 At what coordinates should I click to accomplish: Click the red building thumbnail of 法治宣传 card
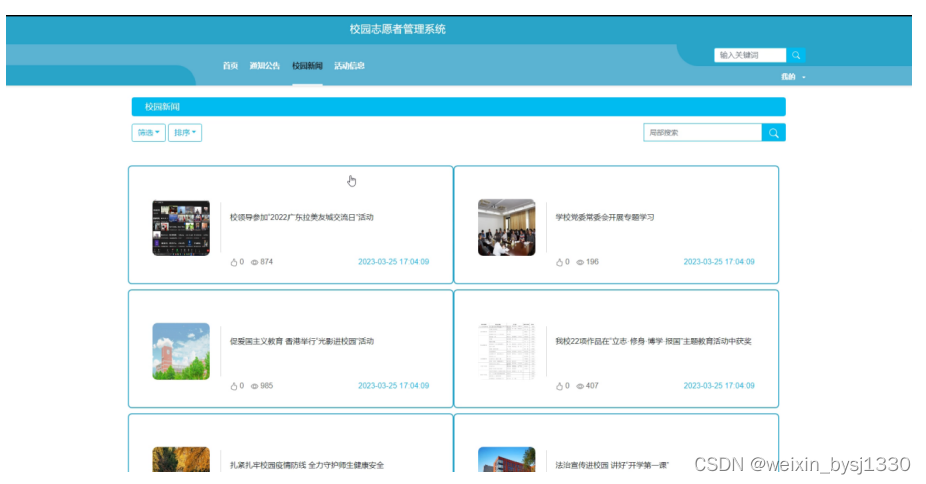tap(507, 459)
